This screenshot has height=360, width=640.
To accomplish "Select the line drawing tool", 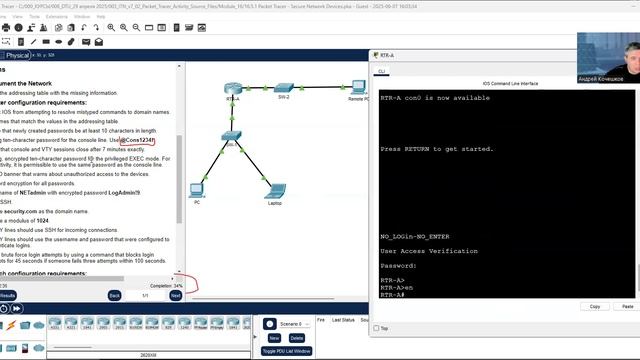I will click(x=33, y=42).
